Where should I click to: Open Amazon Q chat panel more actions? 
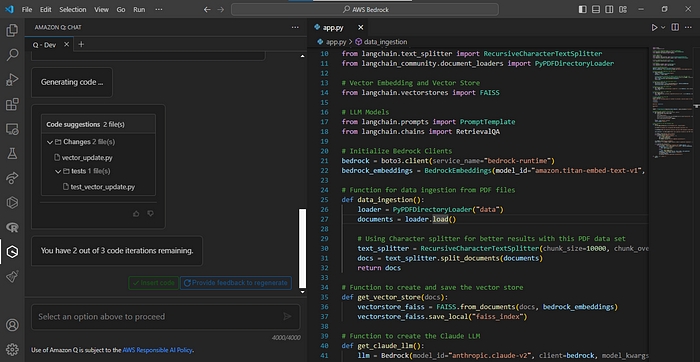[295, 27]
